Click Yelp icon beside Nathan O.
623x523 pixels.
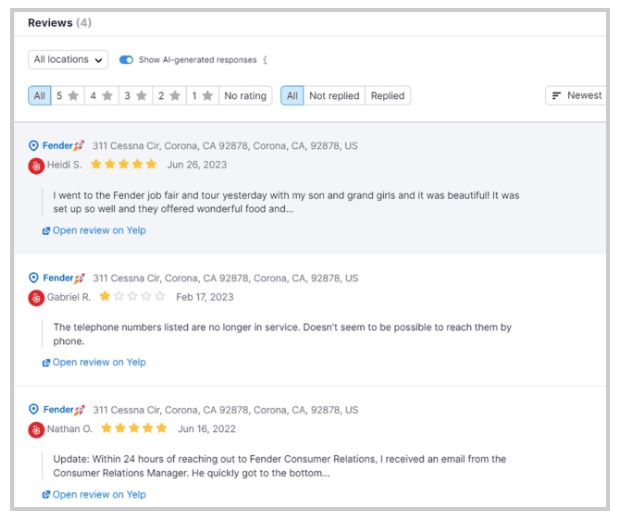(x=35, y=429)
